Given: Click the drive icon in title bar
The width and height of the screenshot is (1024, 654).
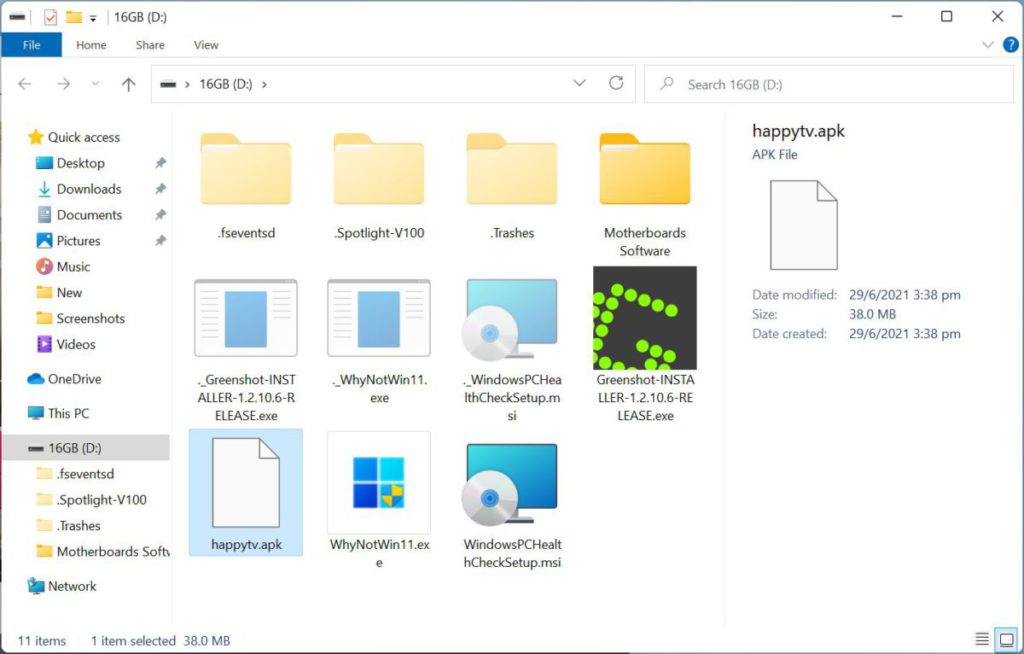Looking at the screenshot, I should click(x=17, y=17).
